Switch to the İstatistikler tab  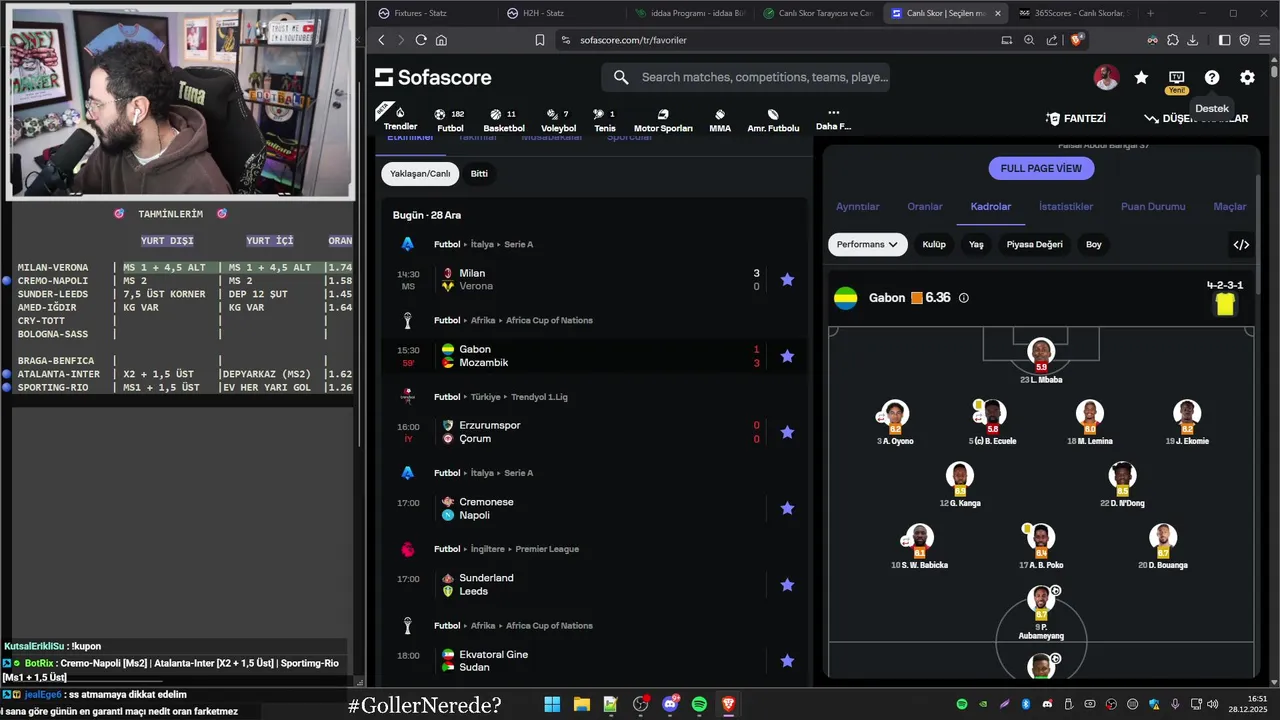(x=1066, y=207)
